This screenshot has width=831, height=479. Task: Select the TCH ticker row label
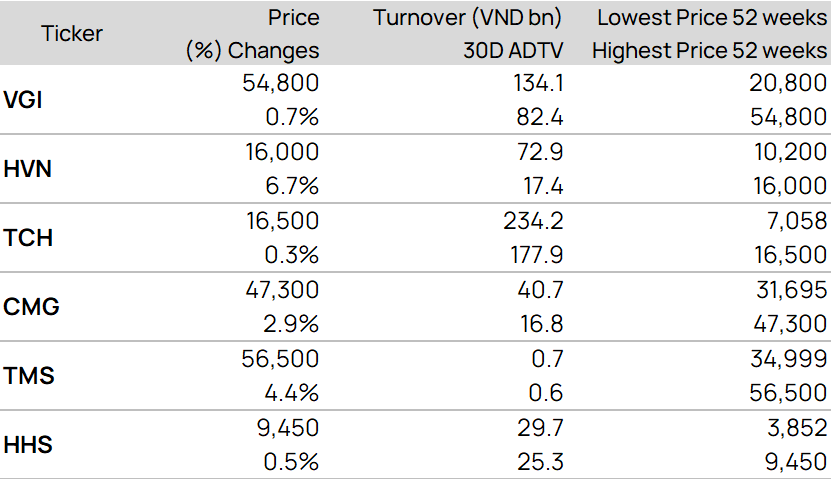pyautogui.click(x=29, y=238)
